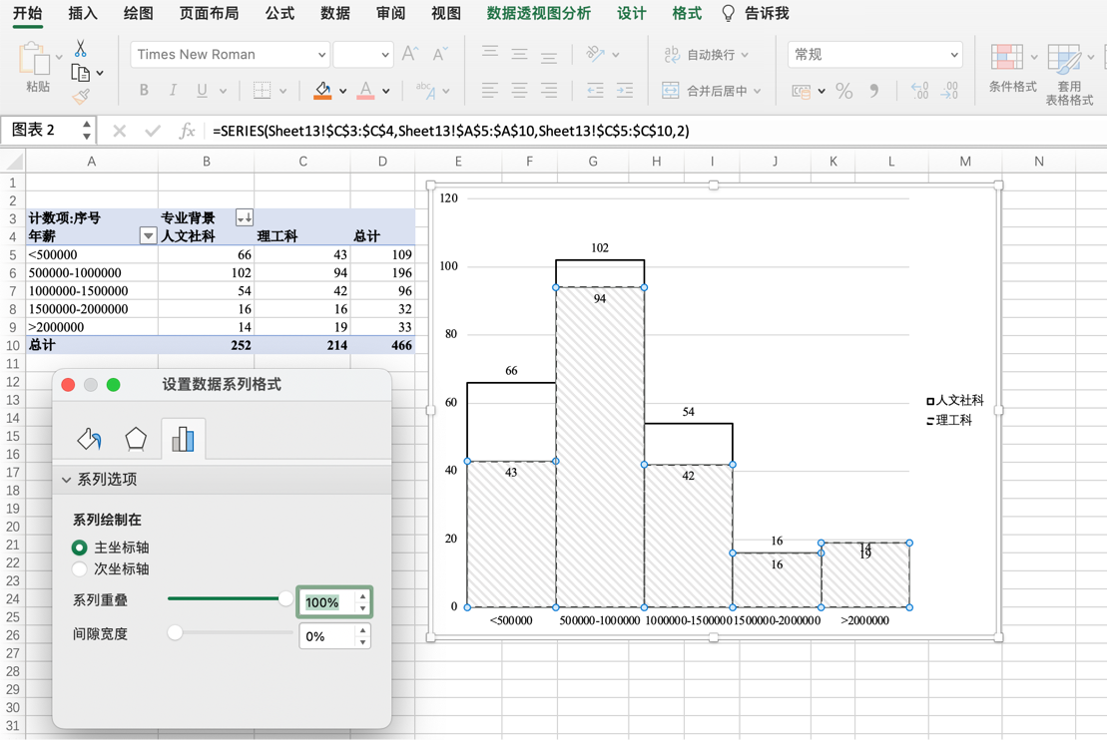Click the 间隙宽度 gap width slider handle
The width and height of the screenshot is (1112, 742).
click(x=176, y=633)
